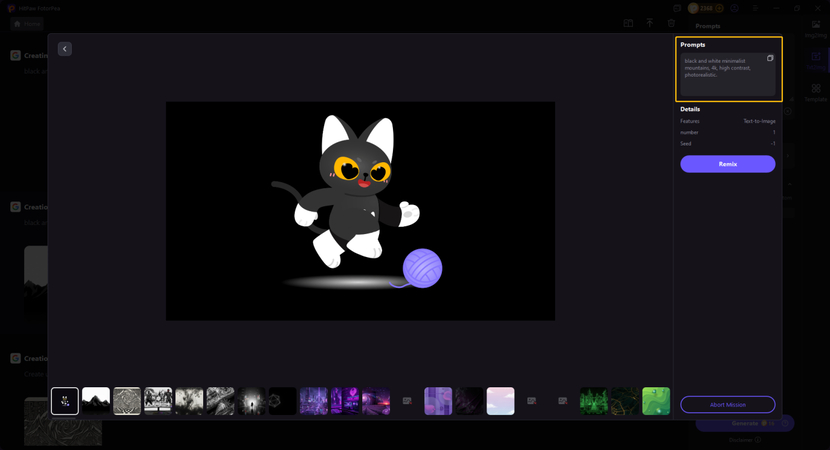Screen dimensions: 830x450
Task: Switch to Img2Img mode in sidebar
Action: (x=816, y=28)
